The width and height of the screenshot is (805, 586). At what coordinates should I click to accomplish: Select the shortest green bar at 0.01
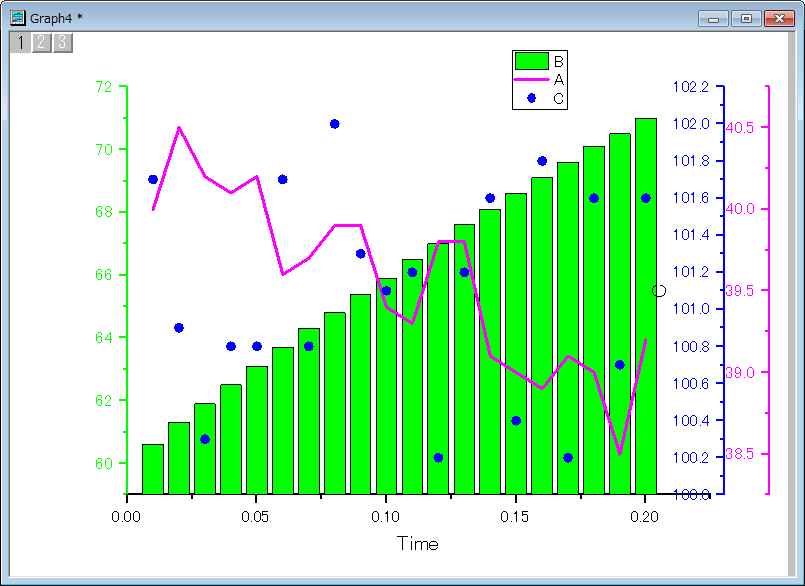[x=153, y=469]
